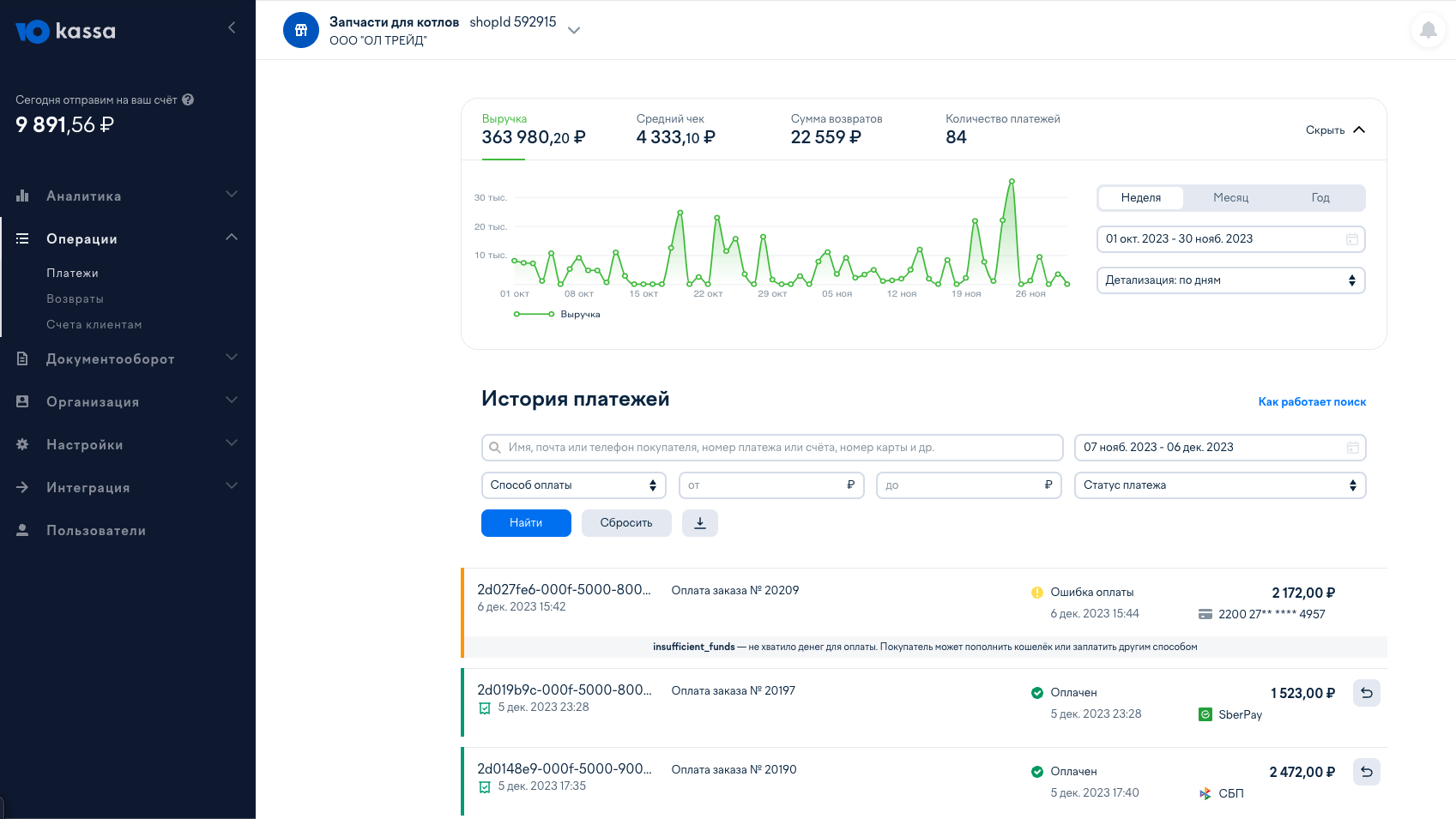This screenshot has width=1456, height=819.
Task: Switch chart period to Год
Action: pos(1320,198)
